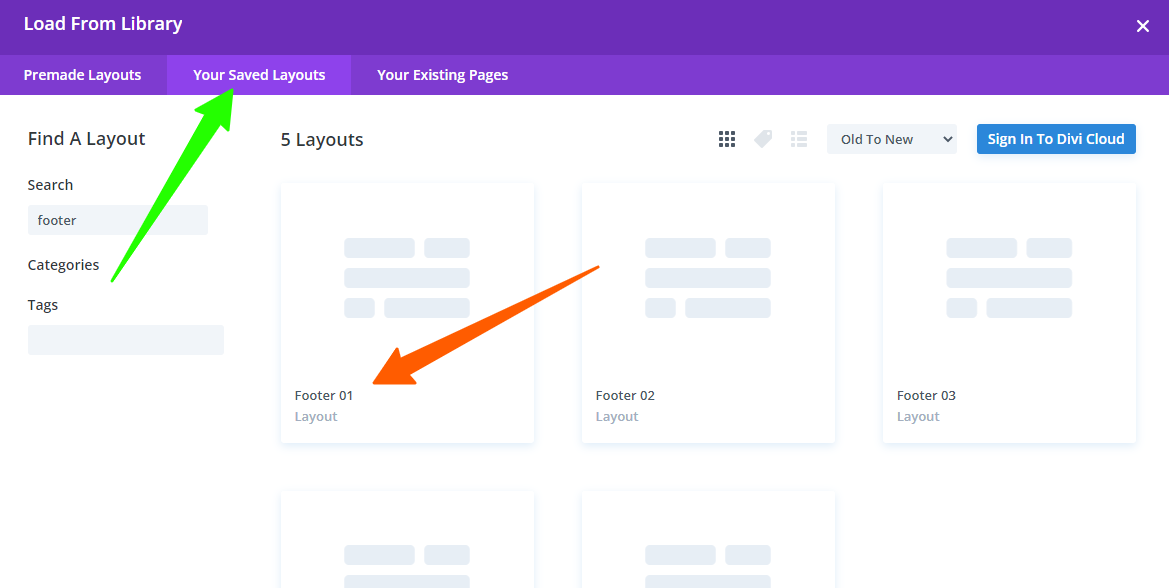This screenshot has height=588, width=1169.
Task: Open the Old To New sort dropdown
Action: point(891,139)
